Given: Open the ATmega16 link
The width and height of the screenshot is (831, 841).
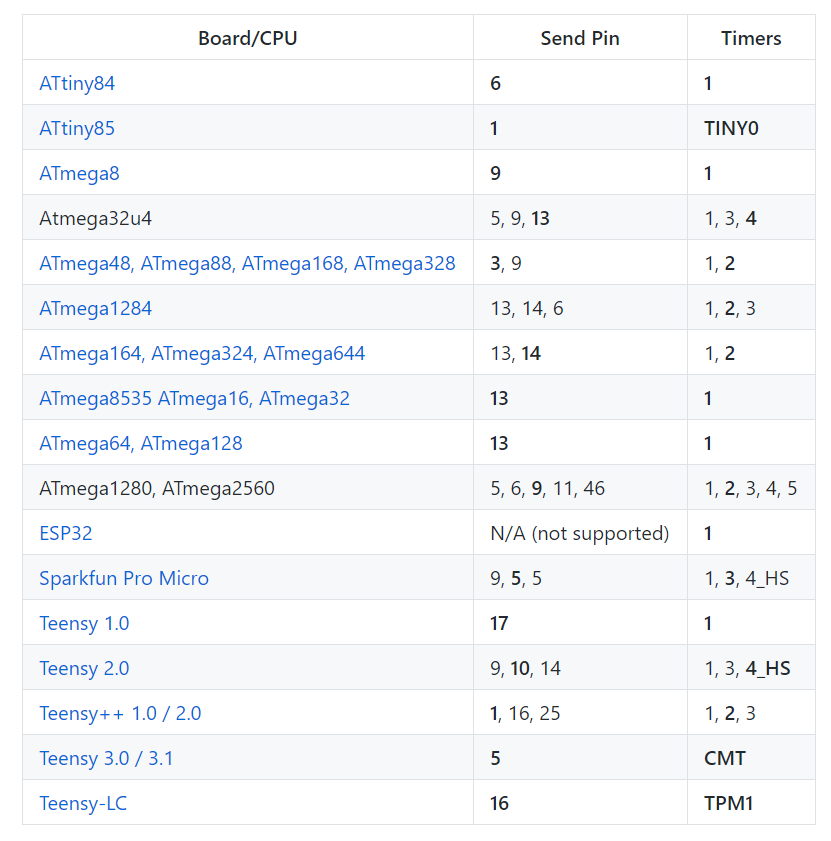Looking at the screenshot, I should tap(204, 399).
